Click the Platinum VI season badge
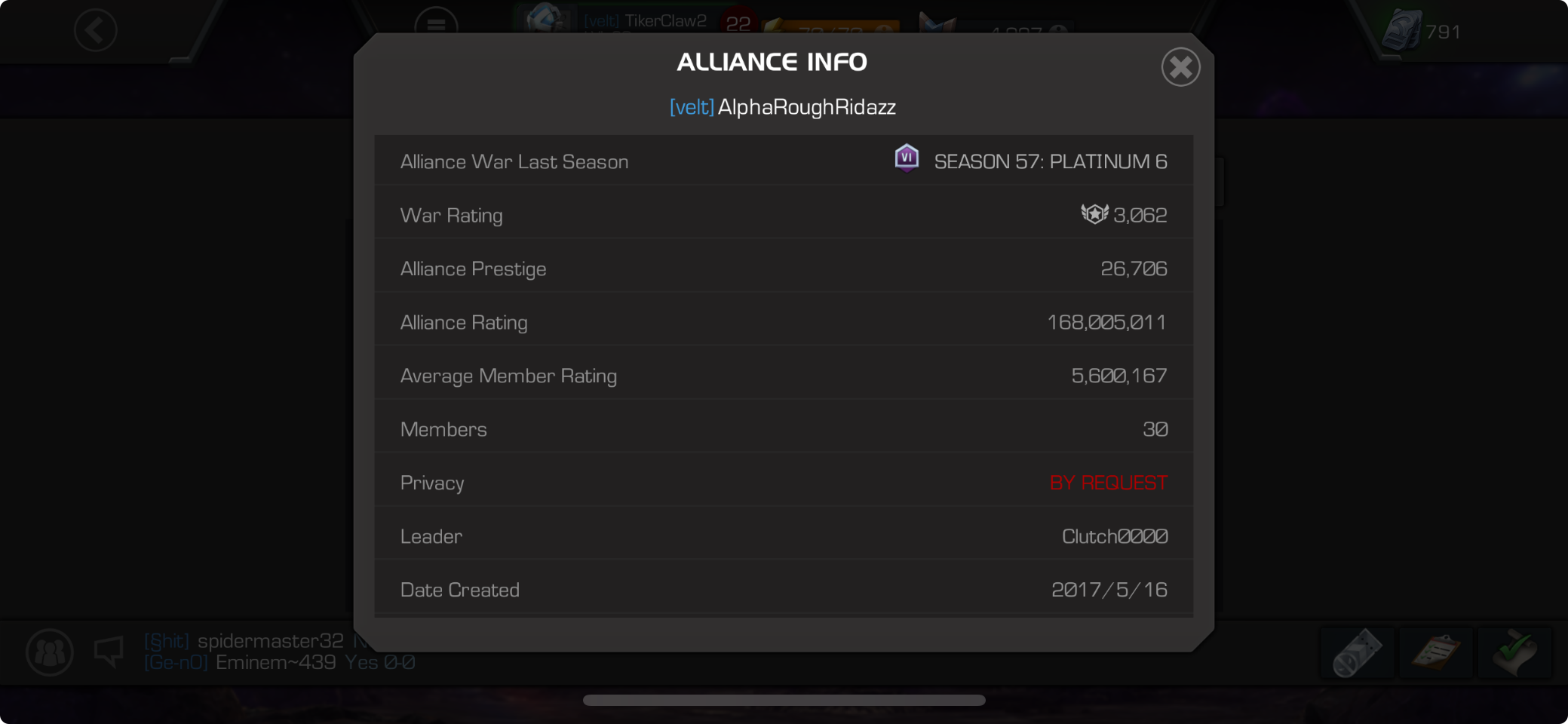 pos(907,158)
